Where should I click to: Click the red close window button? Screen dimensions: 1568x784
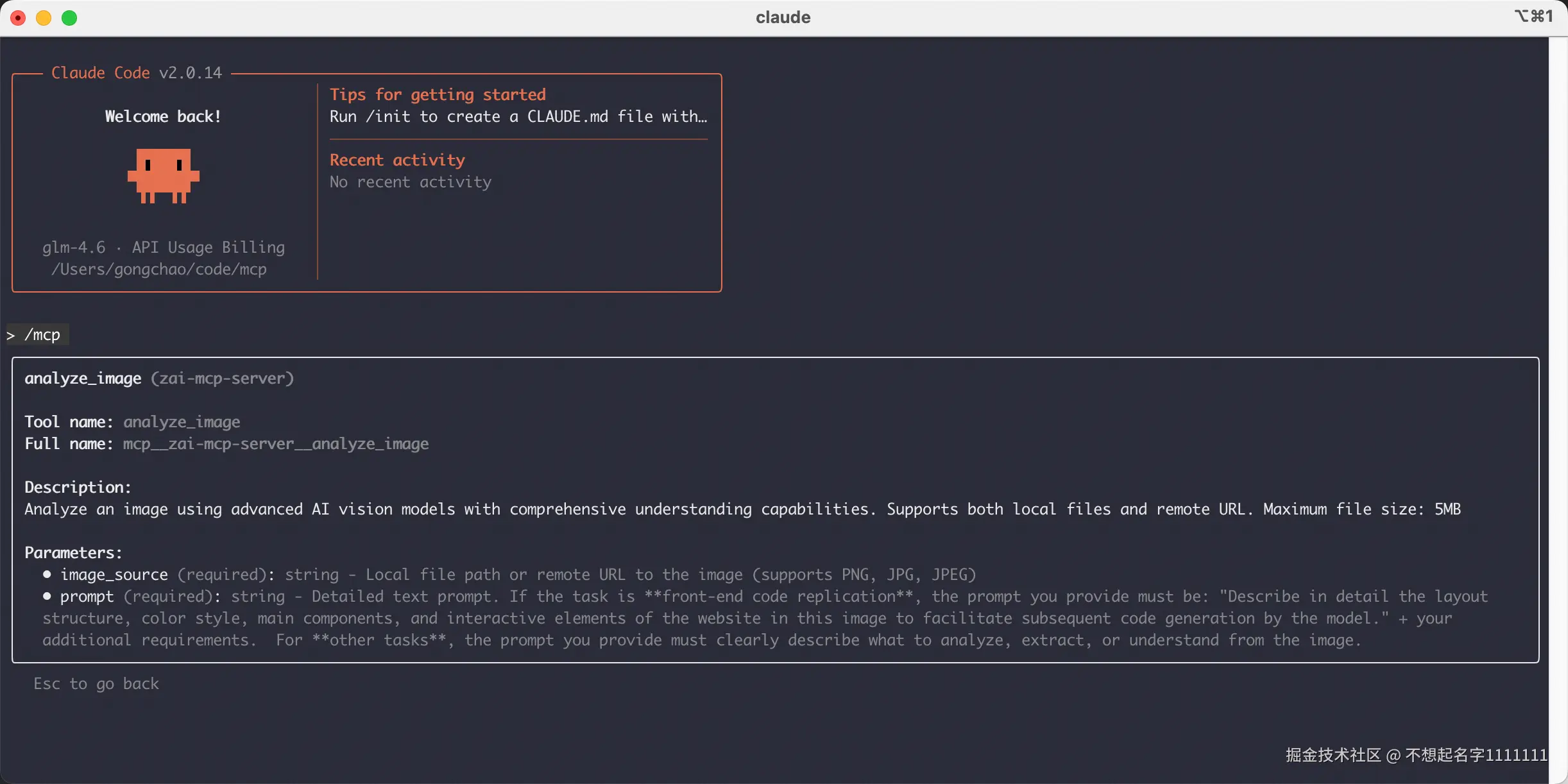pyautogui.click(x=19, y=18)
